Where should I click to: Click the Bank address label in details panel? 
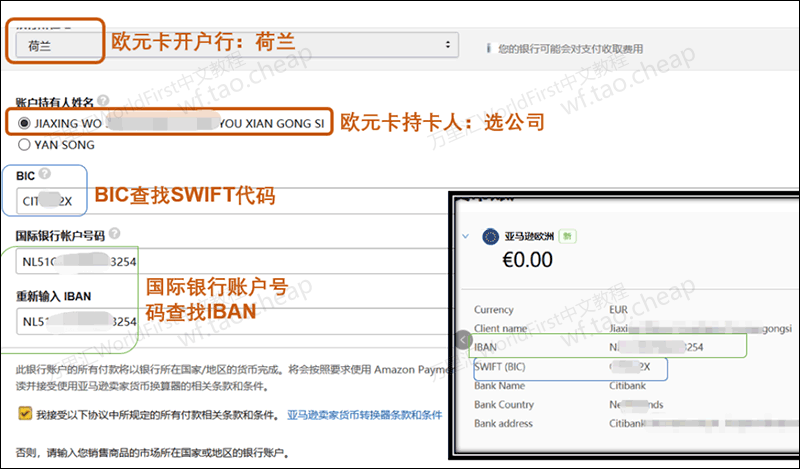(x=503, y=424)
